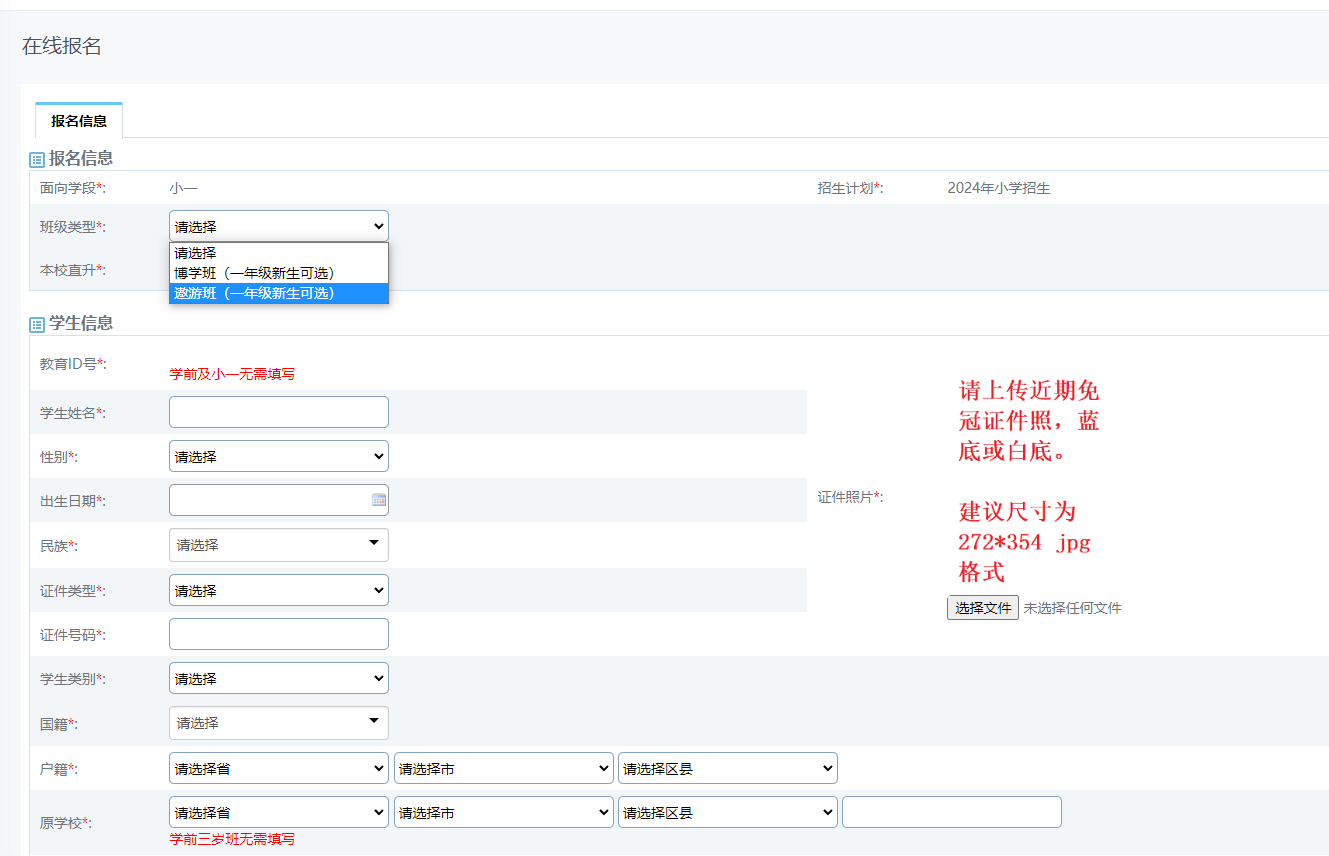The height and width of the screenshot is (856, 1329).
Task: Open the 国籍 selection box
Action: coord(278,723)
